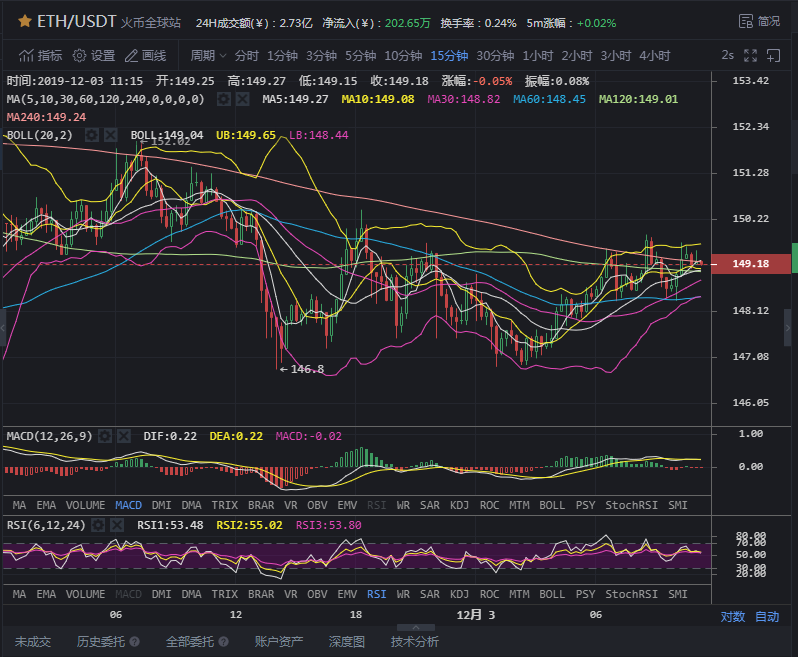
Task: Toggle 对数 logarithmic scale
Action: 733,617
